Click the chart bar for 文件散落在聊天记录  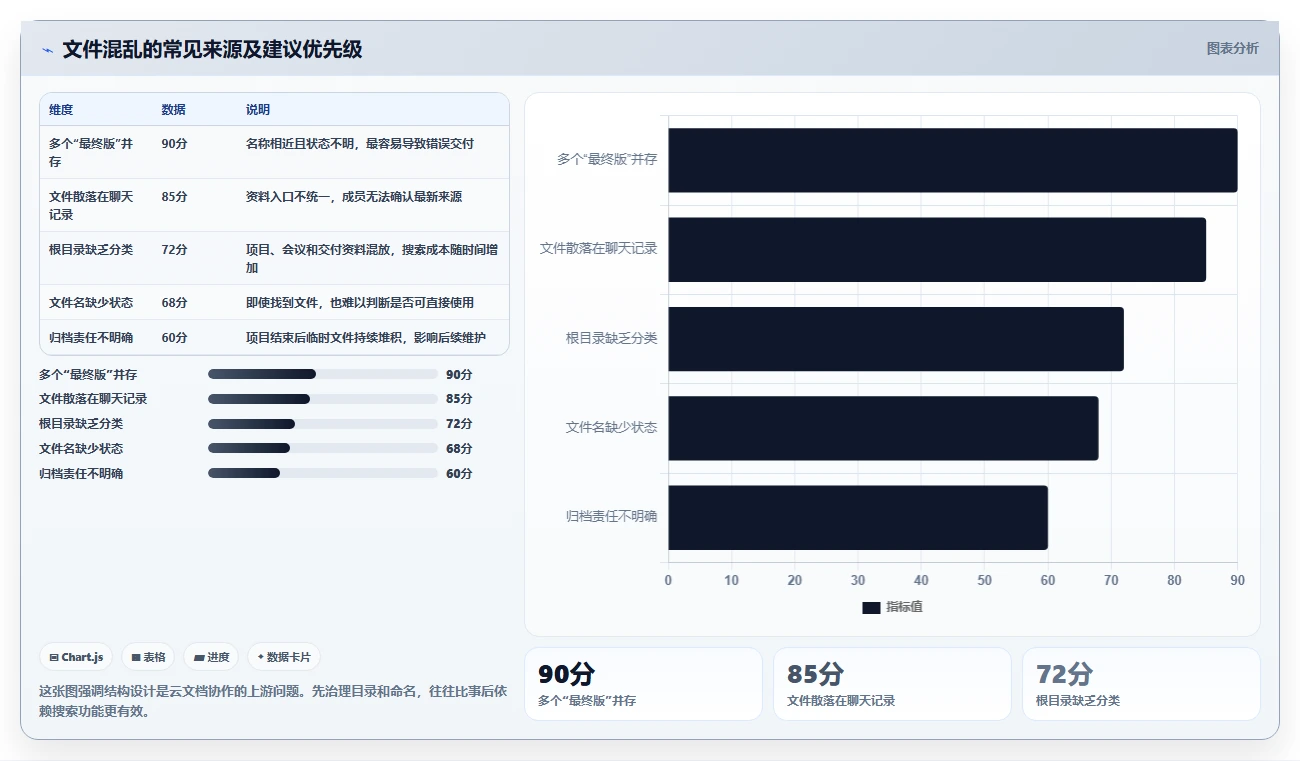coord(937,249)
